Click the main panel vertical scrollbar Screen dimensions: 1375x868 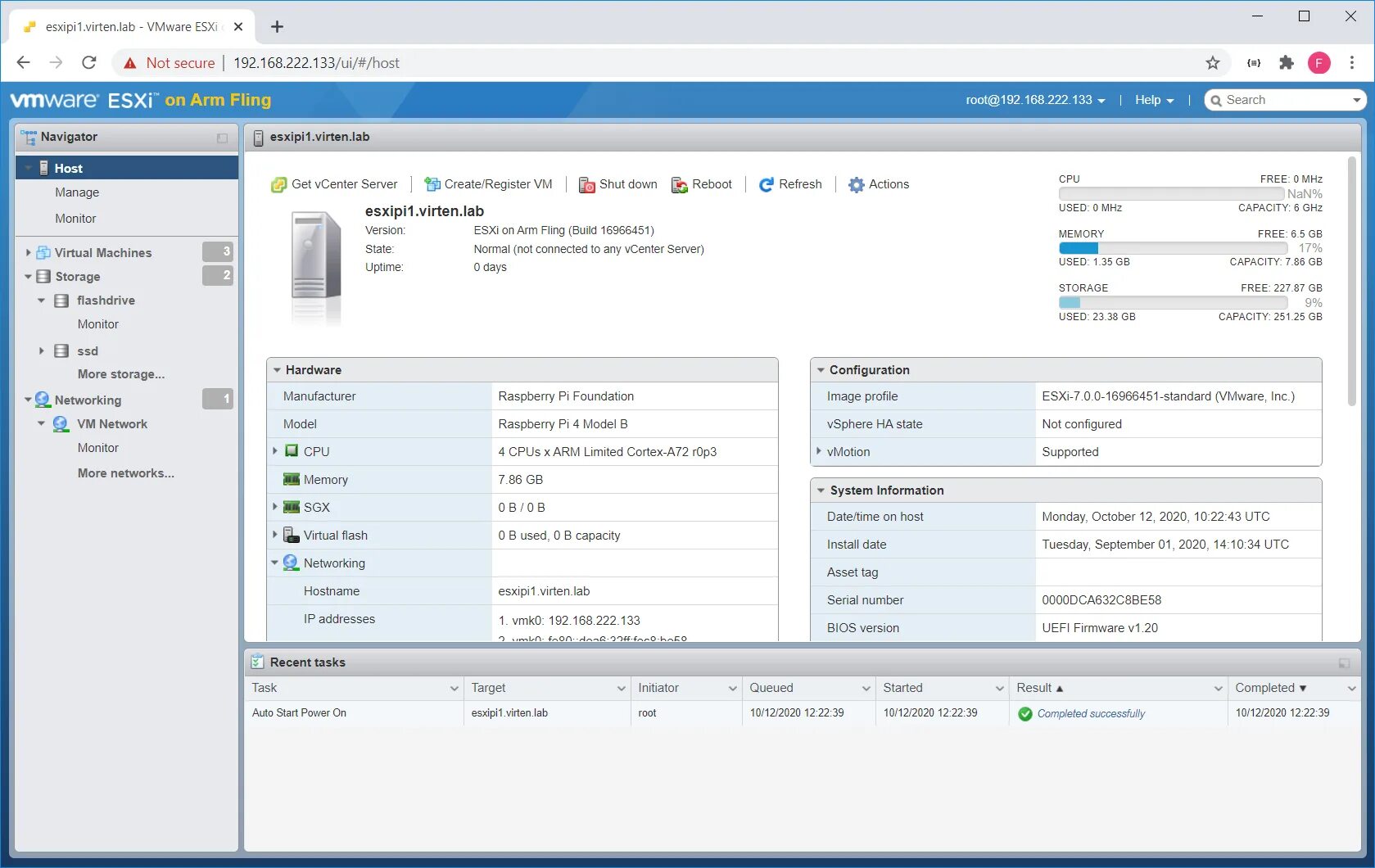tap(1351, 280)
